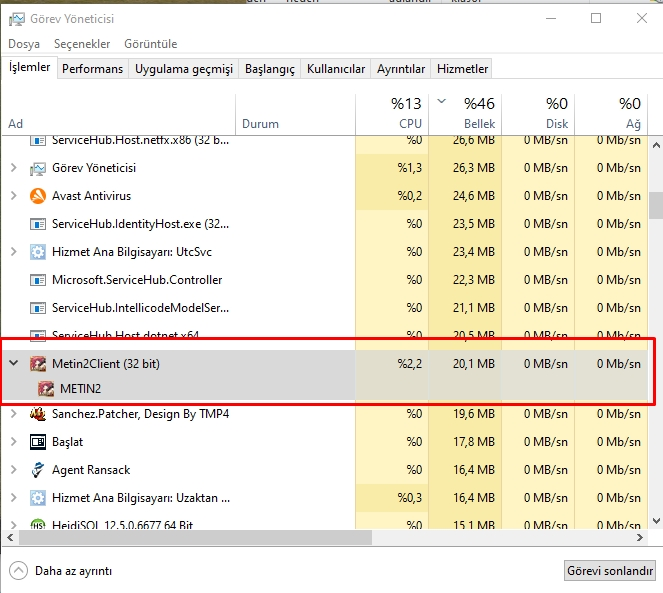Sort by the Durum column header
The image size is (663, 593).
295,114
